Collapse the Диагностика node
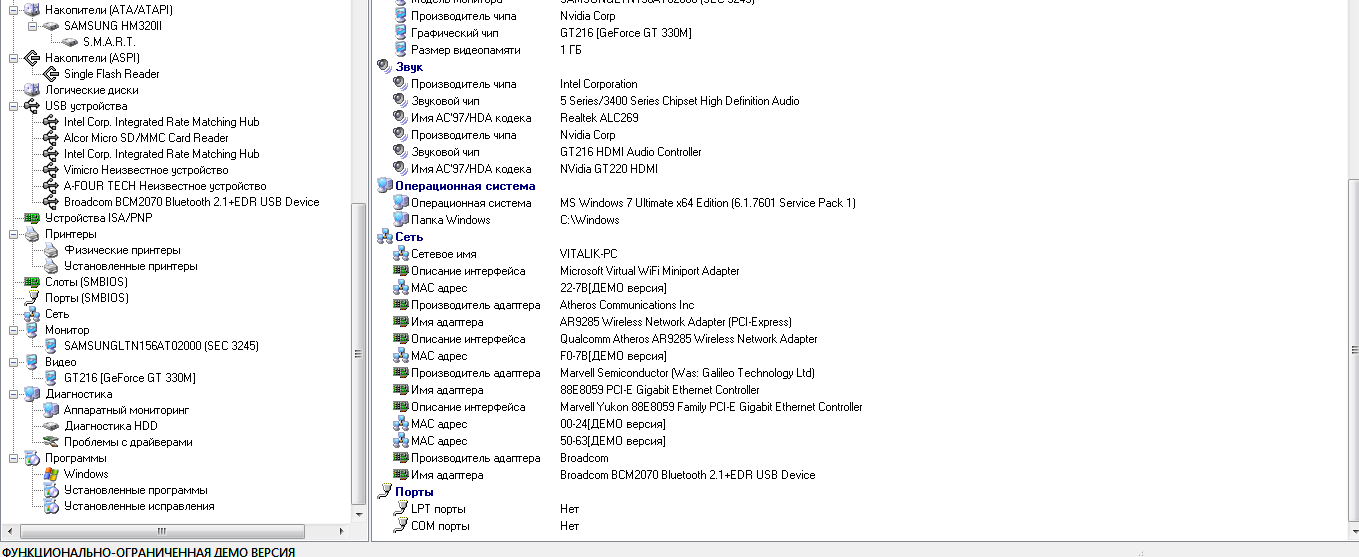1359x557 pixels. (13, 394)
